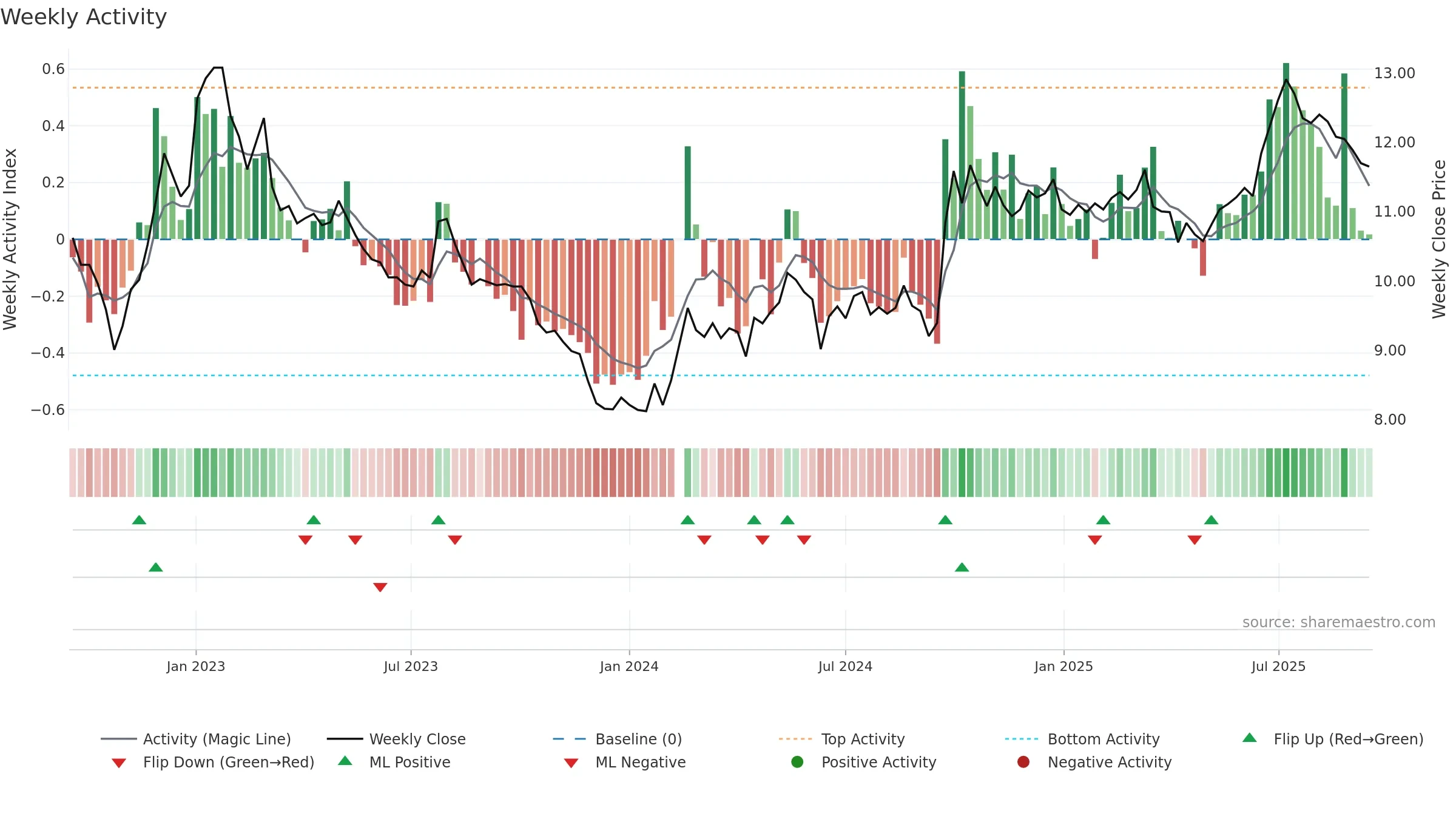Toggle the Bottom Activity legend entry
Screen dimensions: 1456x819
click(x=1082, y=739)
